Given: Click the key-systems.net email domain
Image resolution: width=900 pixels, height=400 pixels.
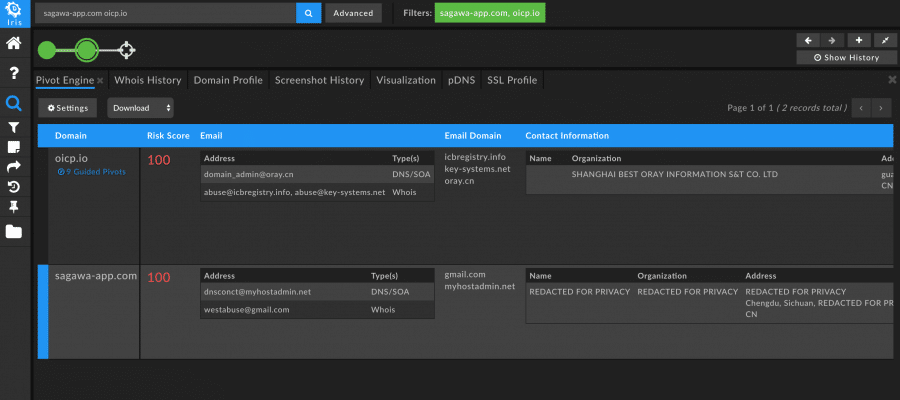Looking at the screenshot, I should [x=477, y=169].
